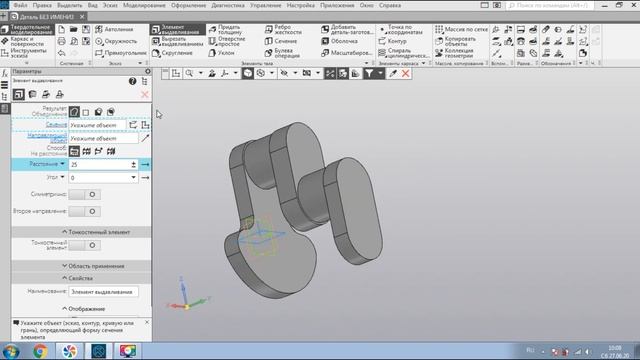This screenshot has width=640, height=360.
Task: Click the filter funnel icon in view toolbar
Action: (369, 73)
